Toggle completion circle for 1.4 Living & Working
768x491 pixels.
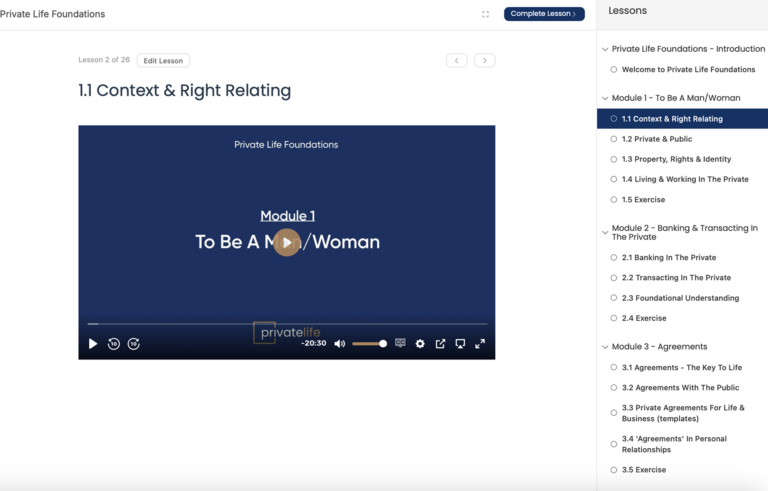point(614,179)
